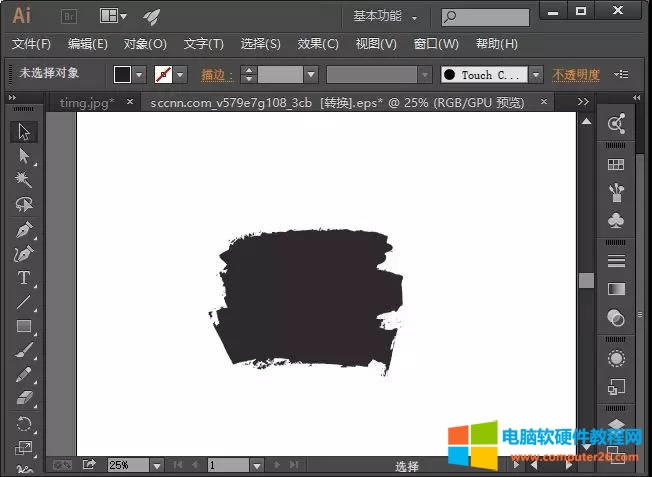Select the Paintbrush tool
652x477 pixels.
[24, 350]
